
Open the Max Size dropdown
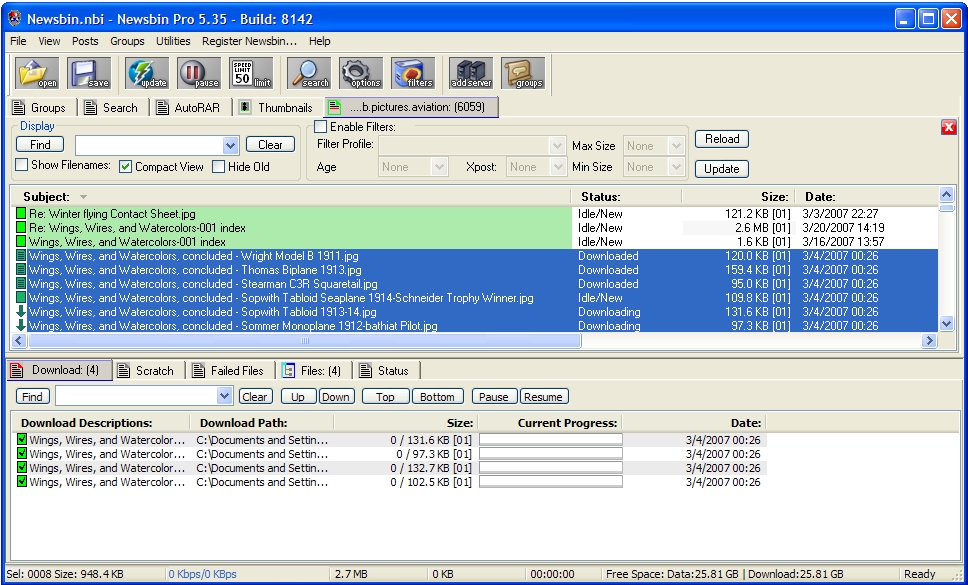coord(675,146)
